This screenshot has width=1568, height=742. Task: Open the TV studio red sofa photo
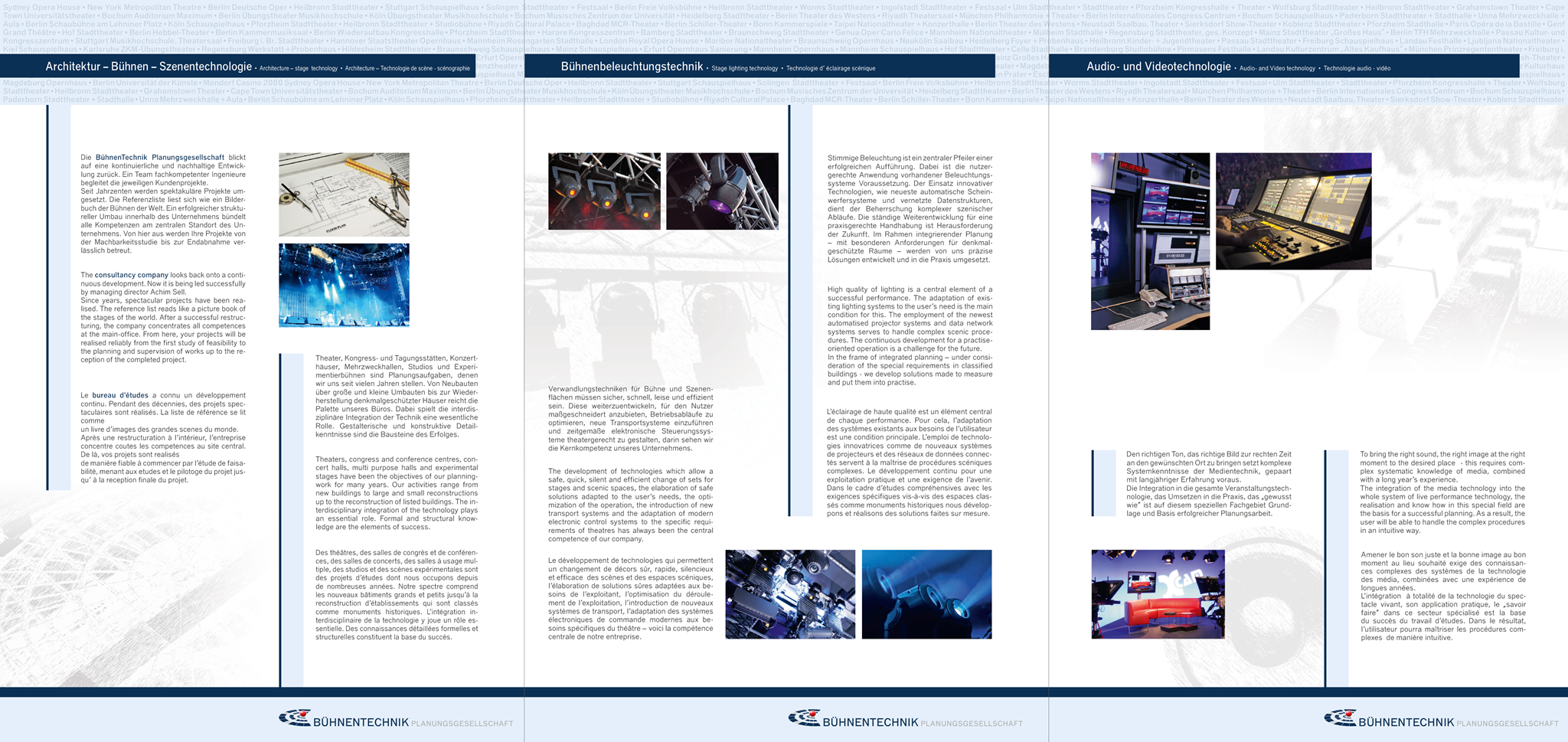pos(1158,593)
